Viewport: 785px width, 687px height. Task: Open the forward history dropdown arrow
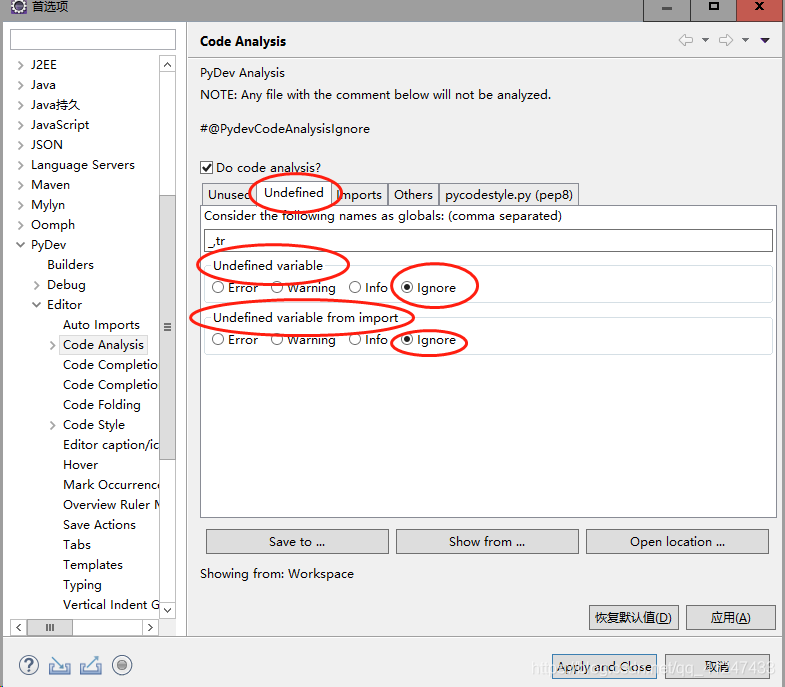(745, 40)
